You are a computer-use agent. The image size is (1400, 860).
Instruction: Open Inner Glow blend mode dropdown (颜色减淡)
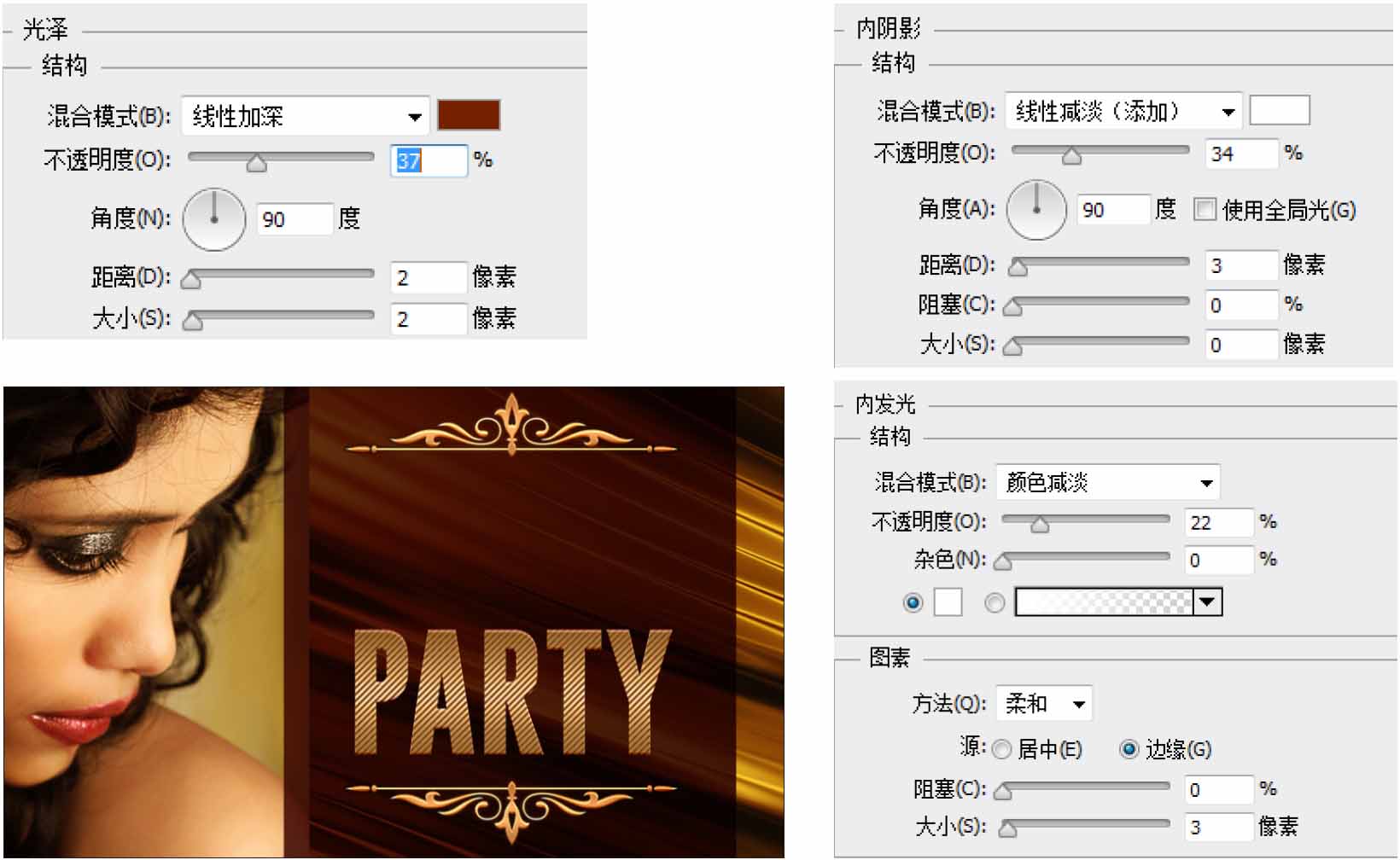click(x=1108, y=482)
